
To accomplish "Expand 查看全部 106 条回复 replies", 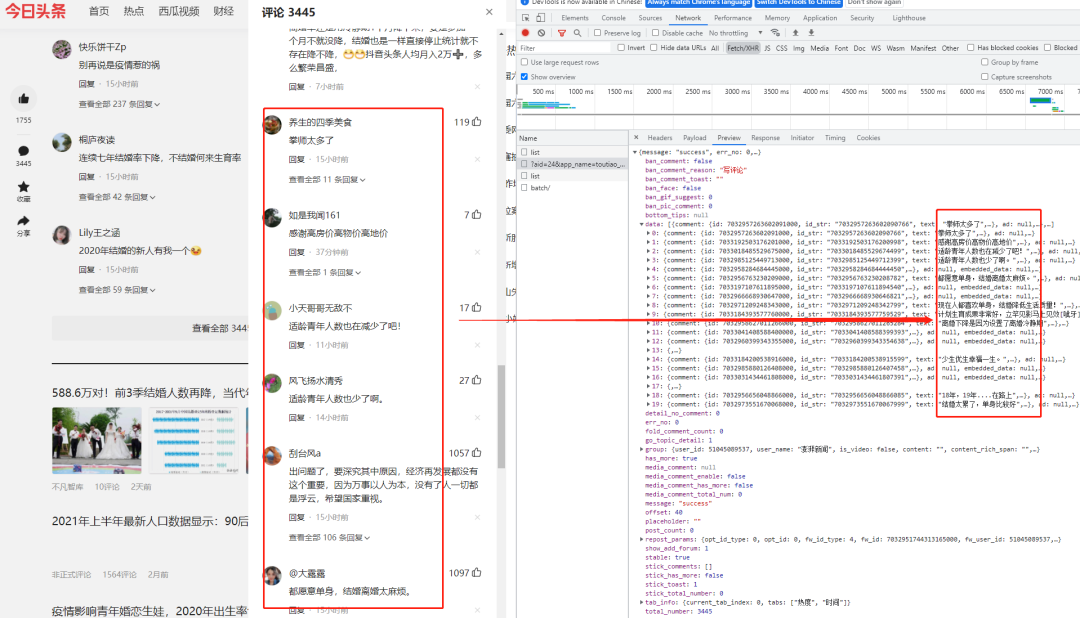I will tap(329, 537).
